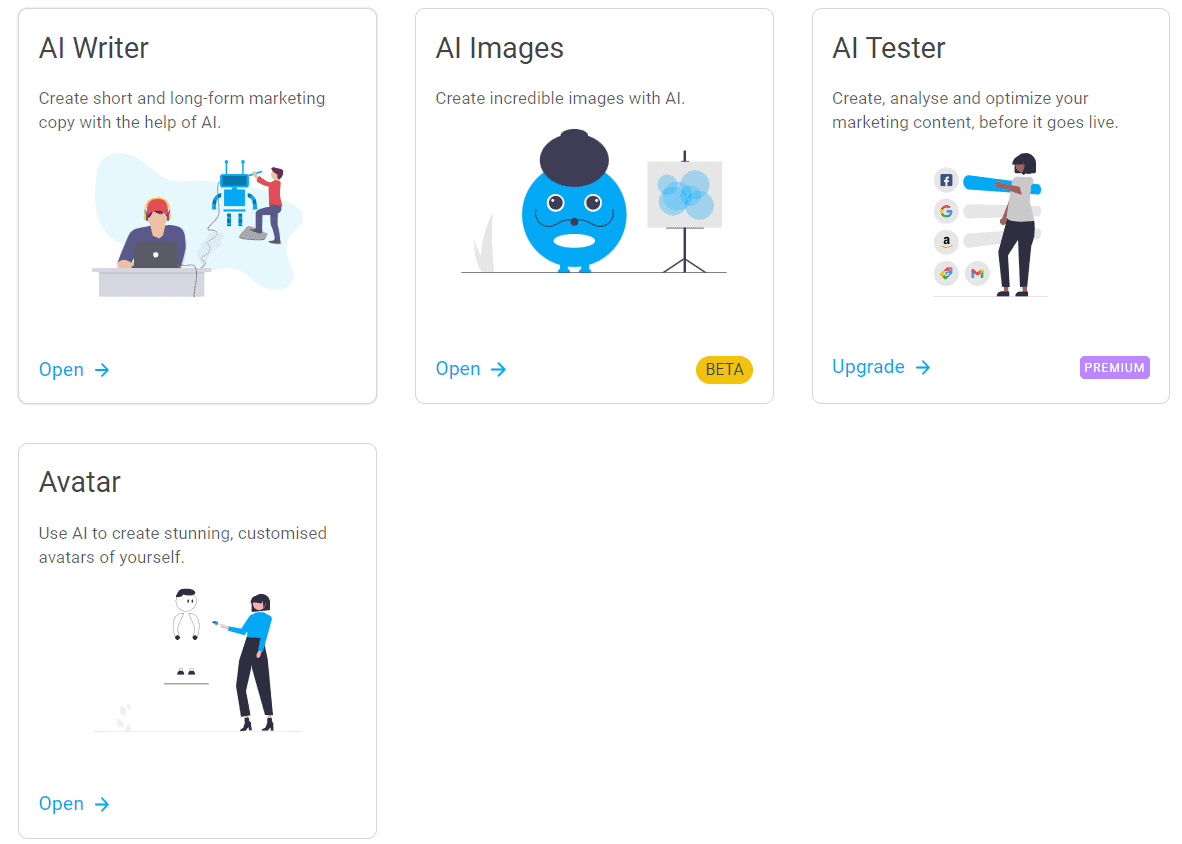Screen dimensions: 1182x844
Task: Open the AI Writer tool via its Open link
Action: pos(62,370)
